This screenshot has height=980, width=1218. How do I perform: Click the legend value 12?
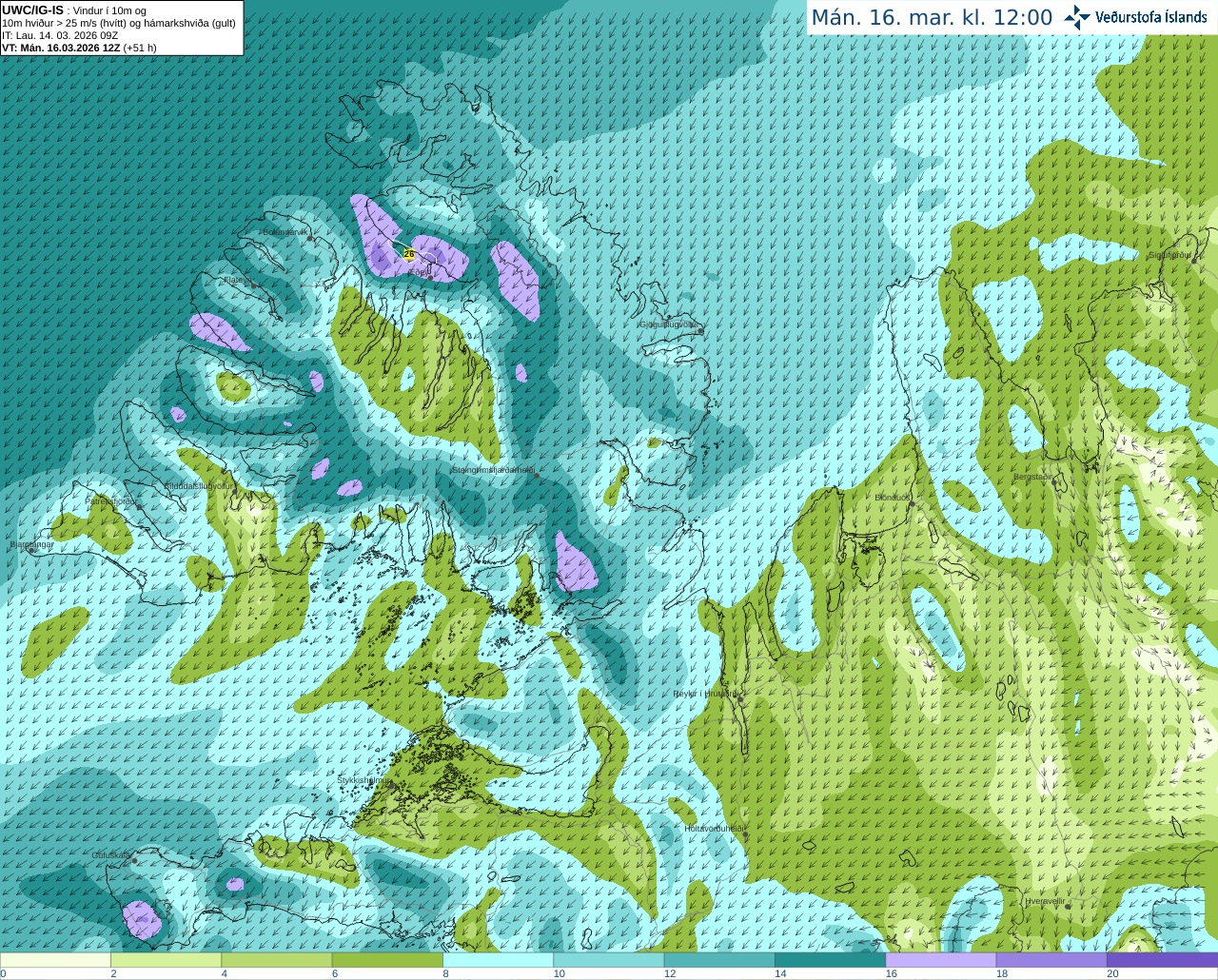point(670,974)
